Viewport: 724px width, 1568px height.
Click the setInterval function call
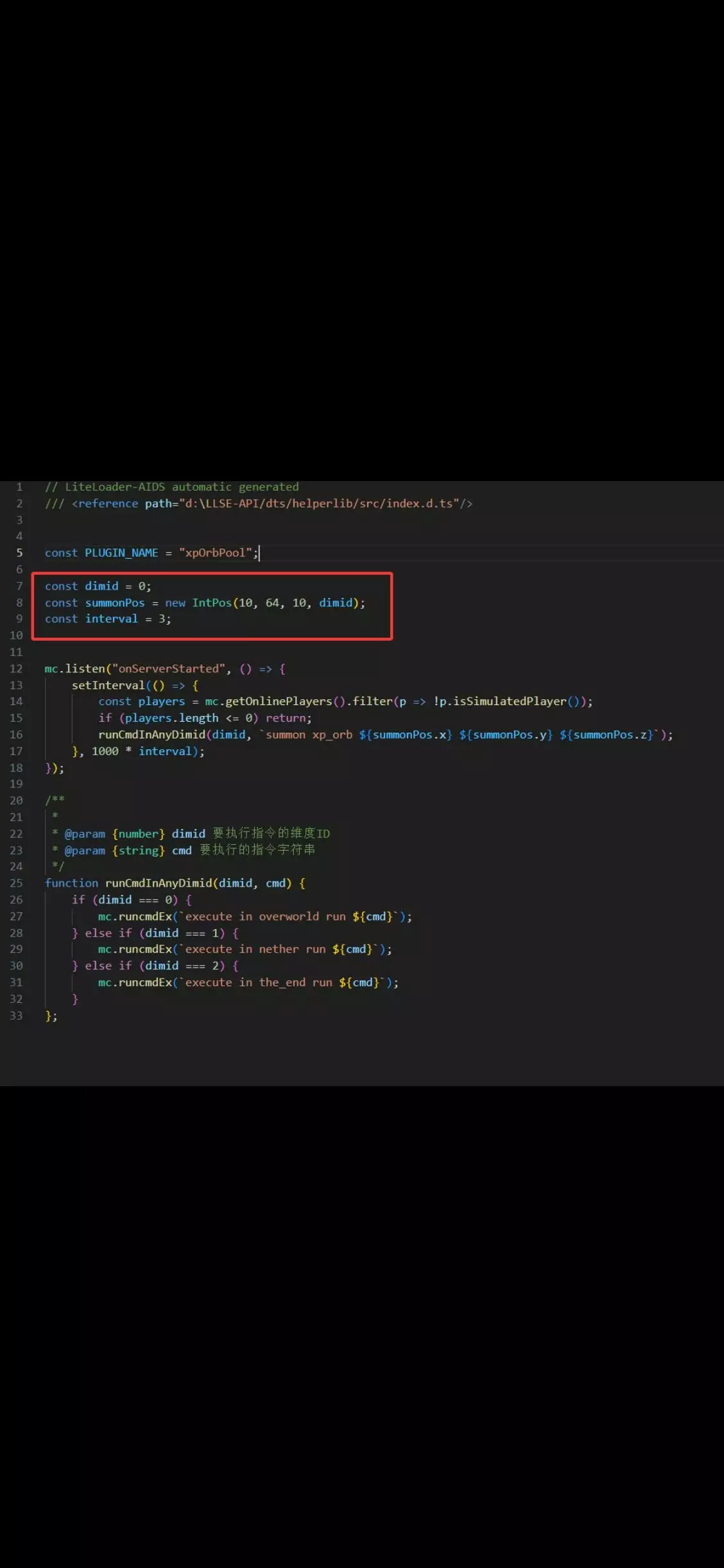click(108, 685)
